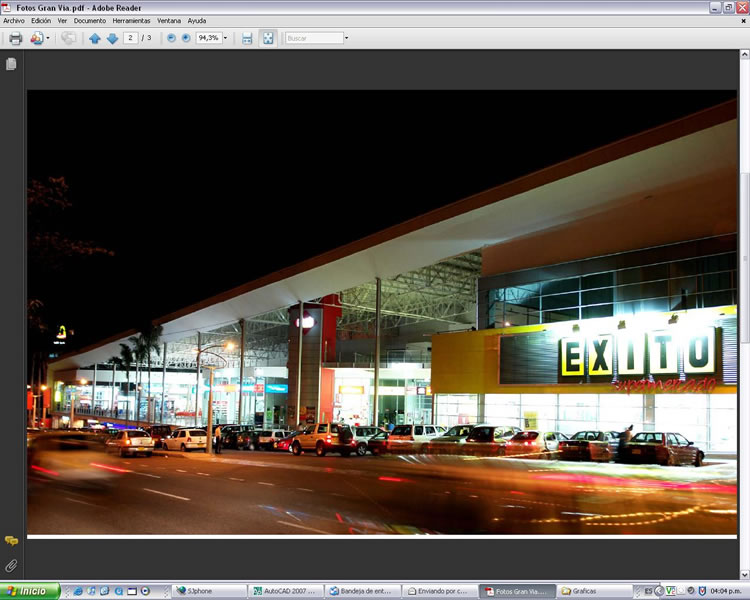Image resolution: width=750 pixels, height=600 pixels.
Task: Click the collaborate/share icon in toolbar
Action: click(36, 38)
